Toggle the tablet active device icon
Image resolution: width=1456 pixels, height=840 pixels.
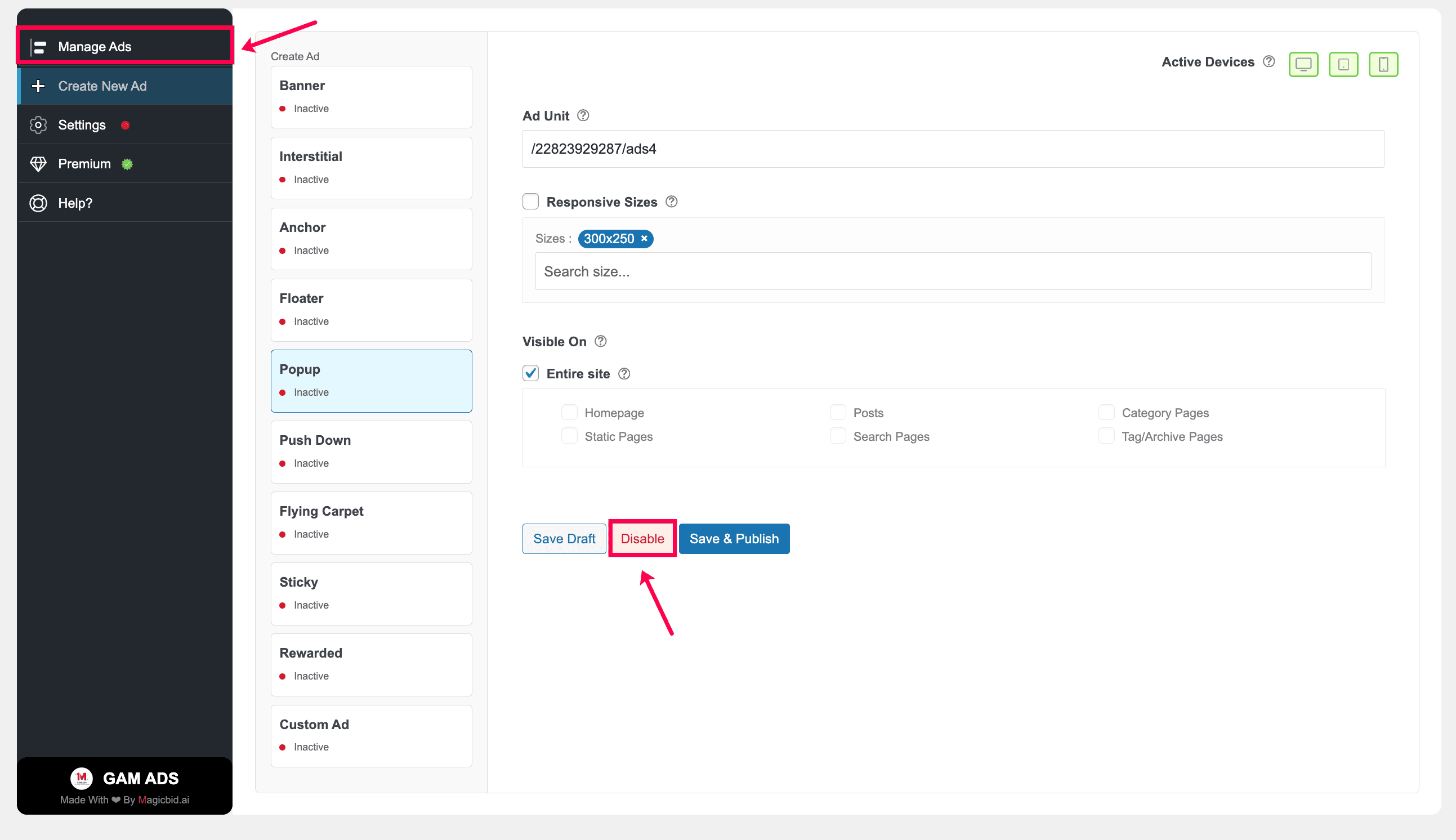click(x=1343, y=64)
